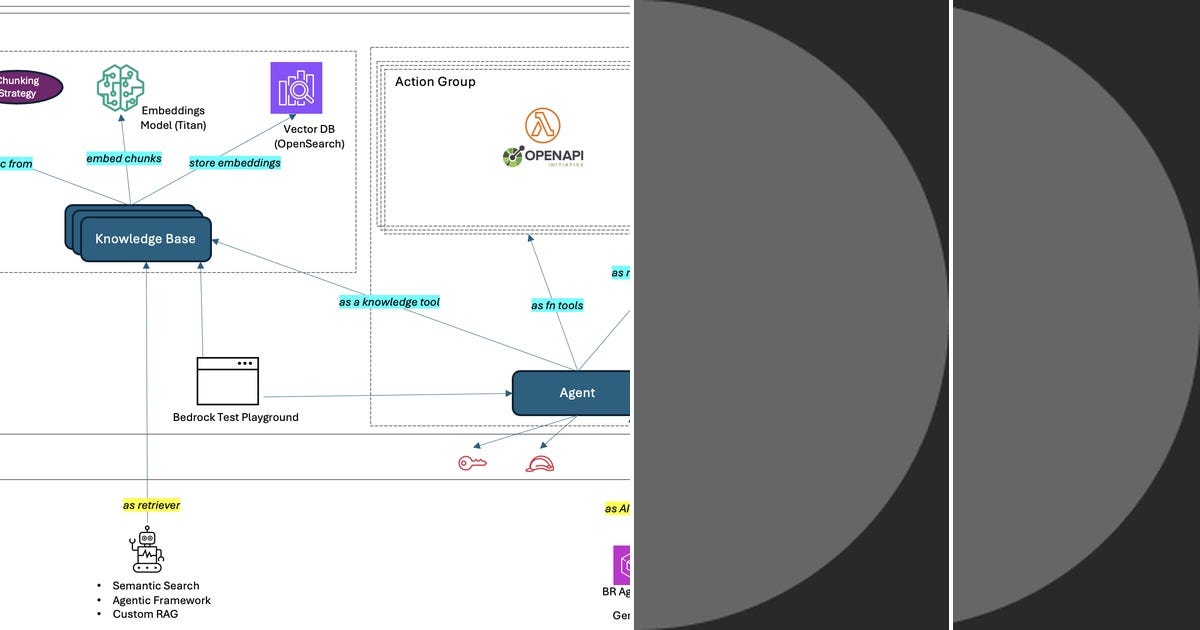Select the Action Group heading text

435,81
